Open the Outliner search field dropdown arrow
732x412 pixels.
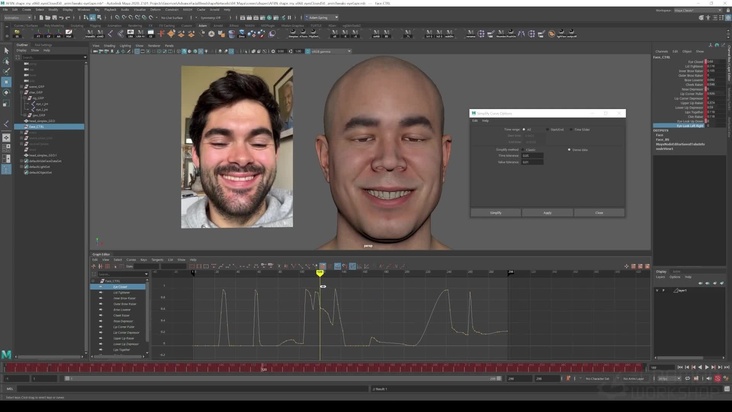[85, 57]
